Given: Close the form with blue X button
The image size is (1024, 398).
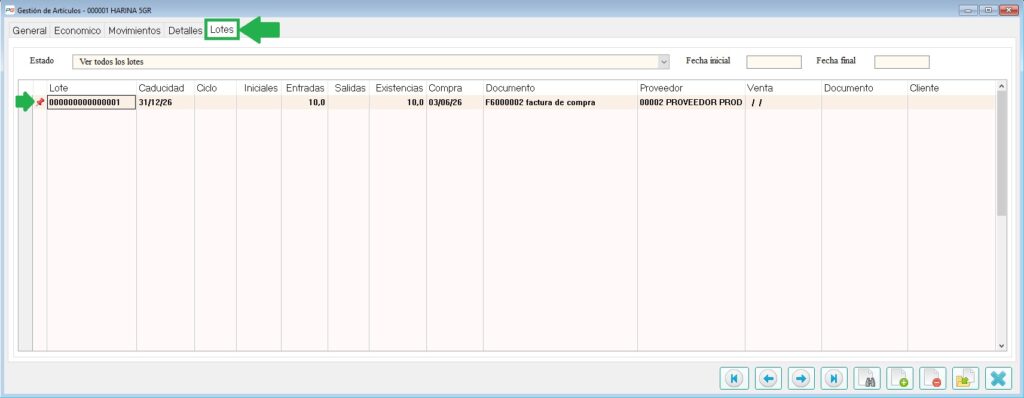Looking at the screenshot, I should [999, 378].
